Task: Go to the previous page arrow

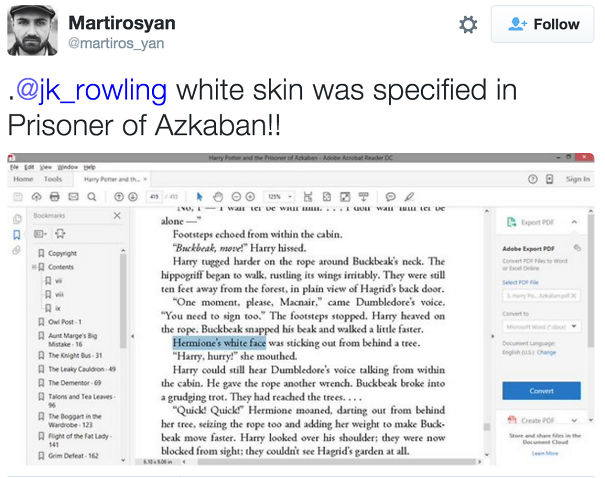Action: pos(119,197)
